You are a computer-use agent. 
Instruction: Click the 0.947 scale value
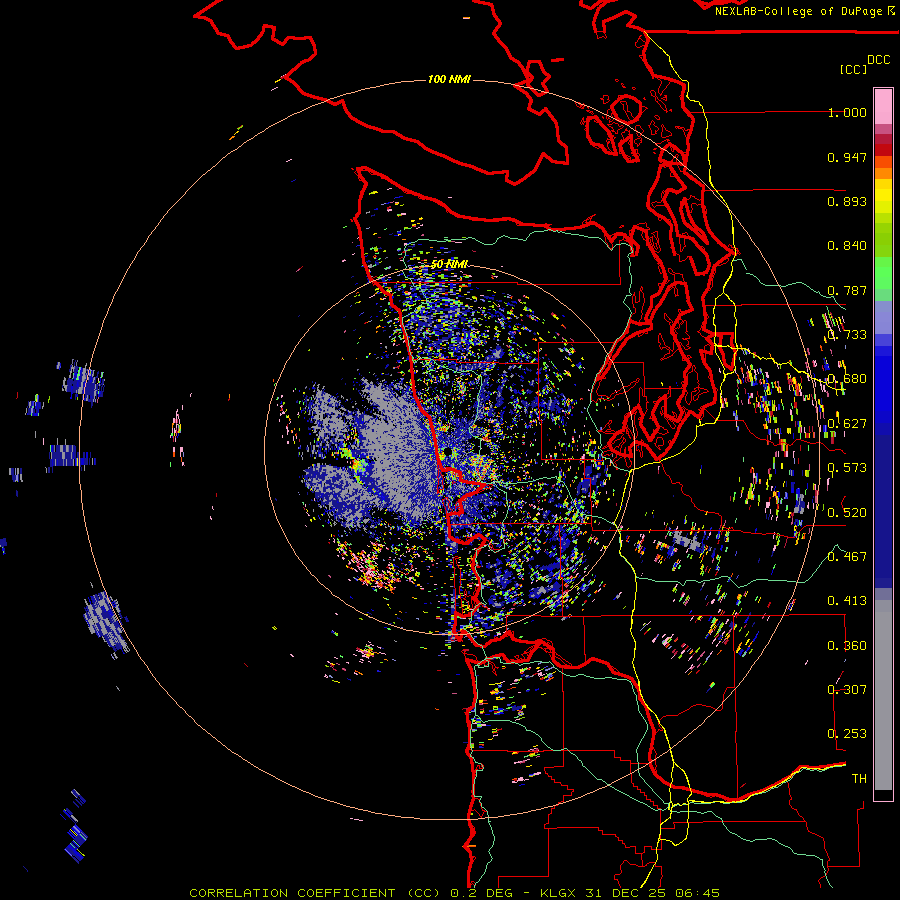tap(847, 157)
